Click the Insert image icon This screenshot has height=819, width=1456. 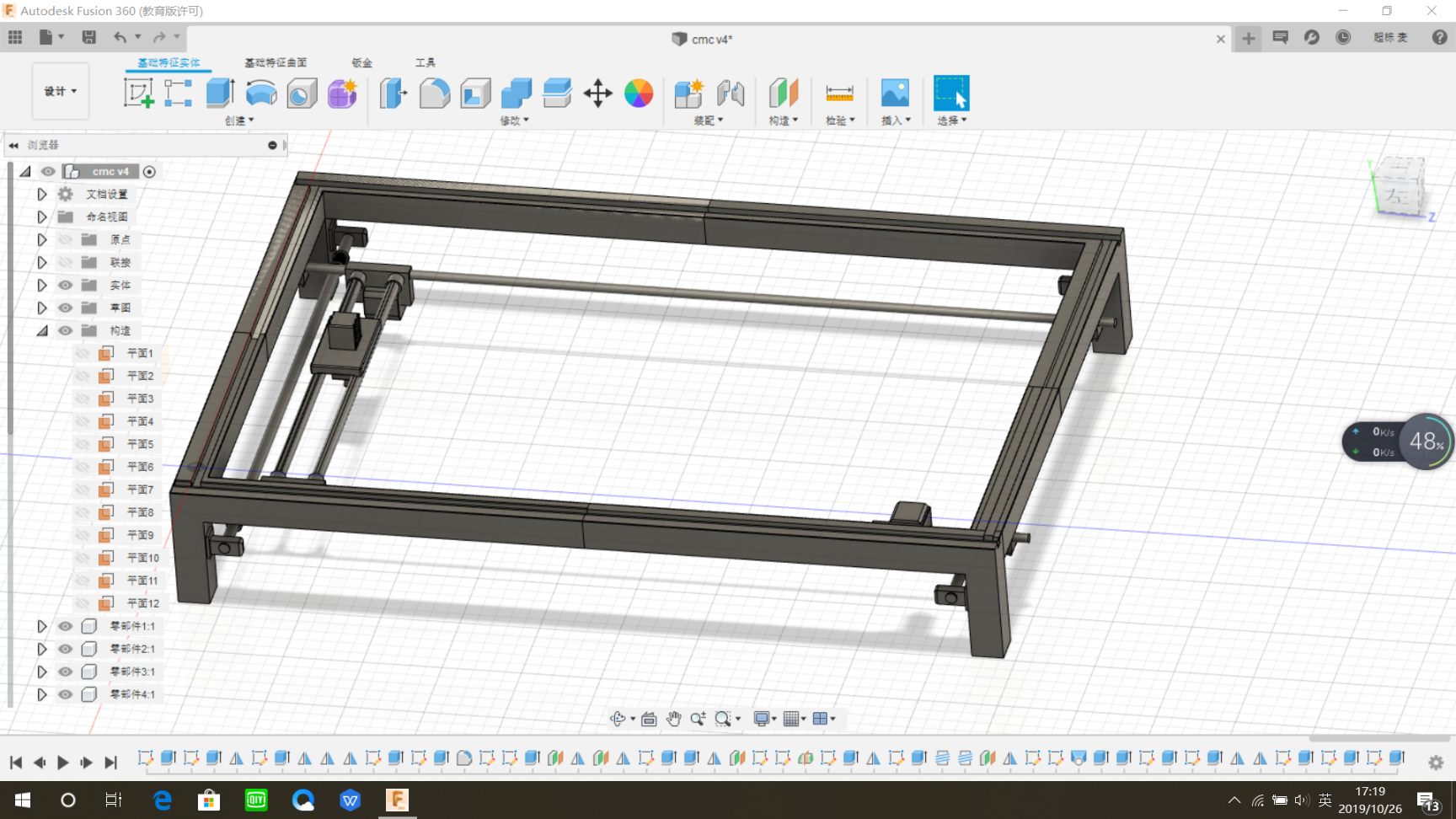tap(895, 93)
